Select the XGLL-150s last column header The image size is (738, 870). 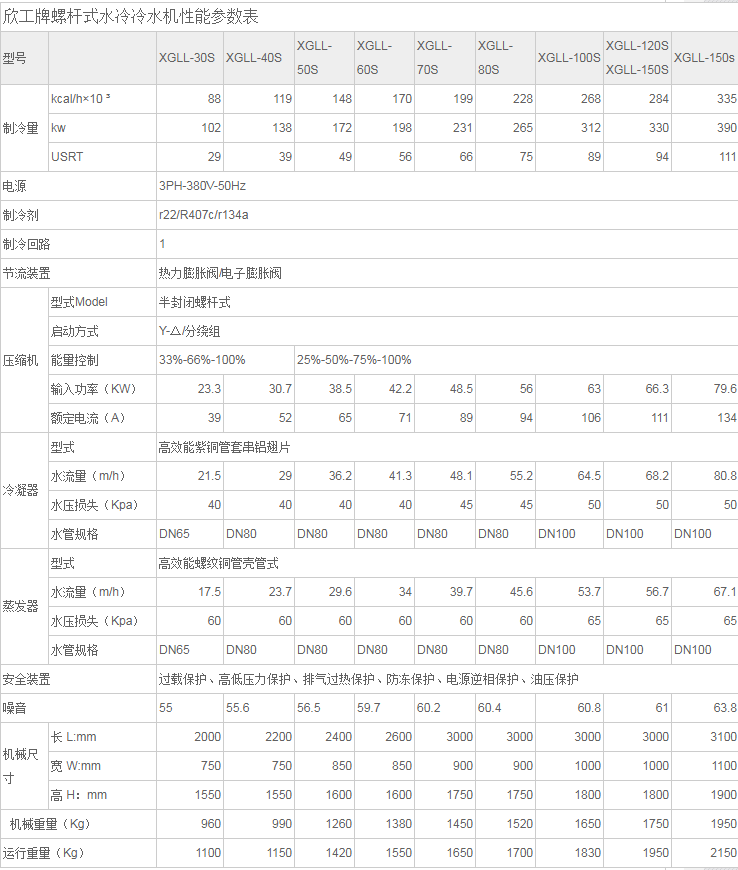pos(704,58)
